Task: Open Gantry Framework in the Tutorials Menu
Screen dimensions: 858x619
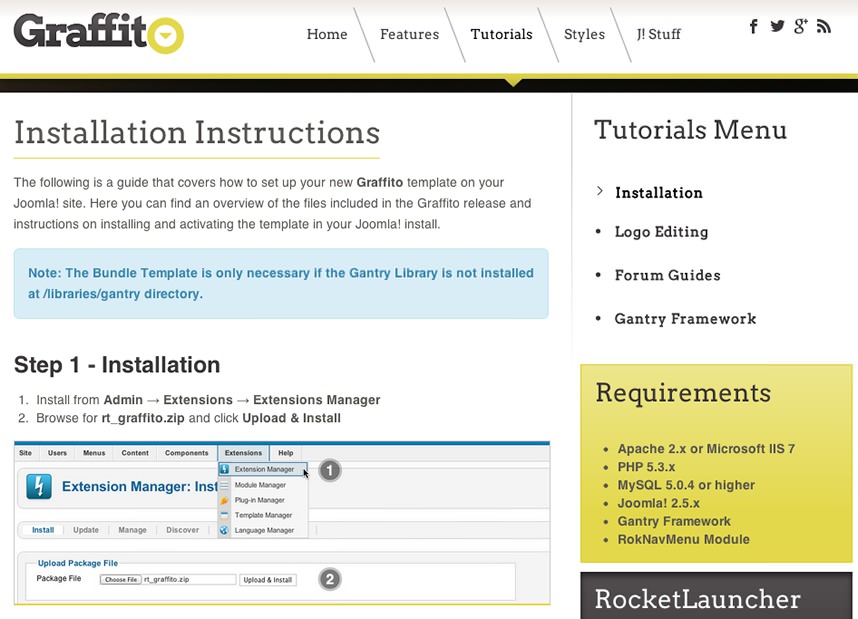Action: pos(685,319)
